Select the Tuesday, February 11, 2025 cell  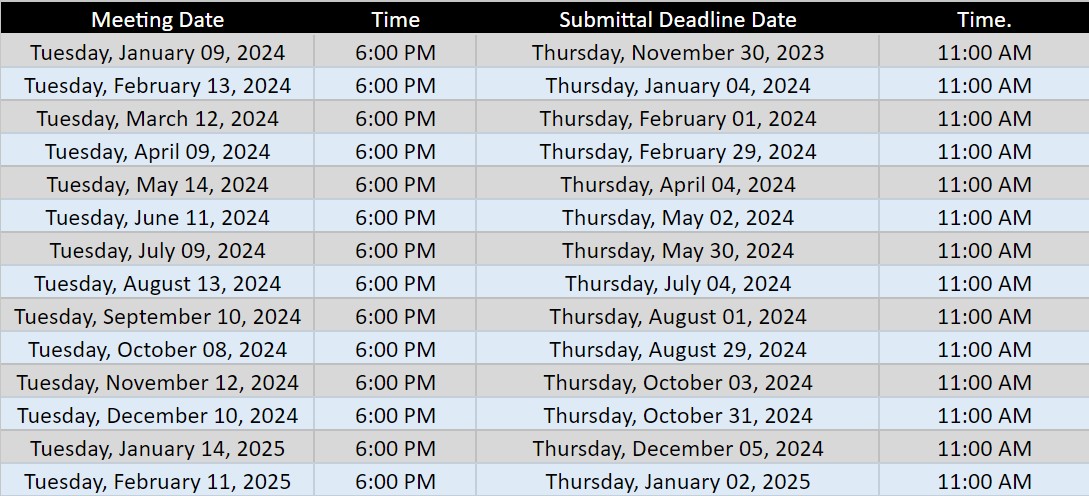(157, 482)
